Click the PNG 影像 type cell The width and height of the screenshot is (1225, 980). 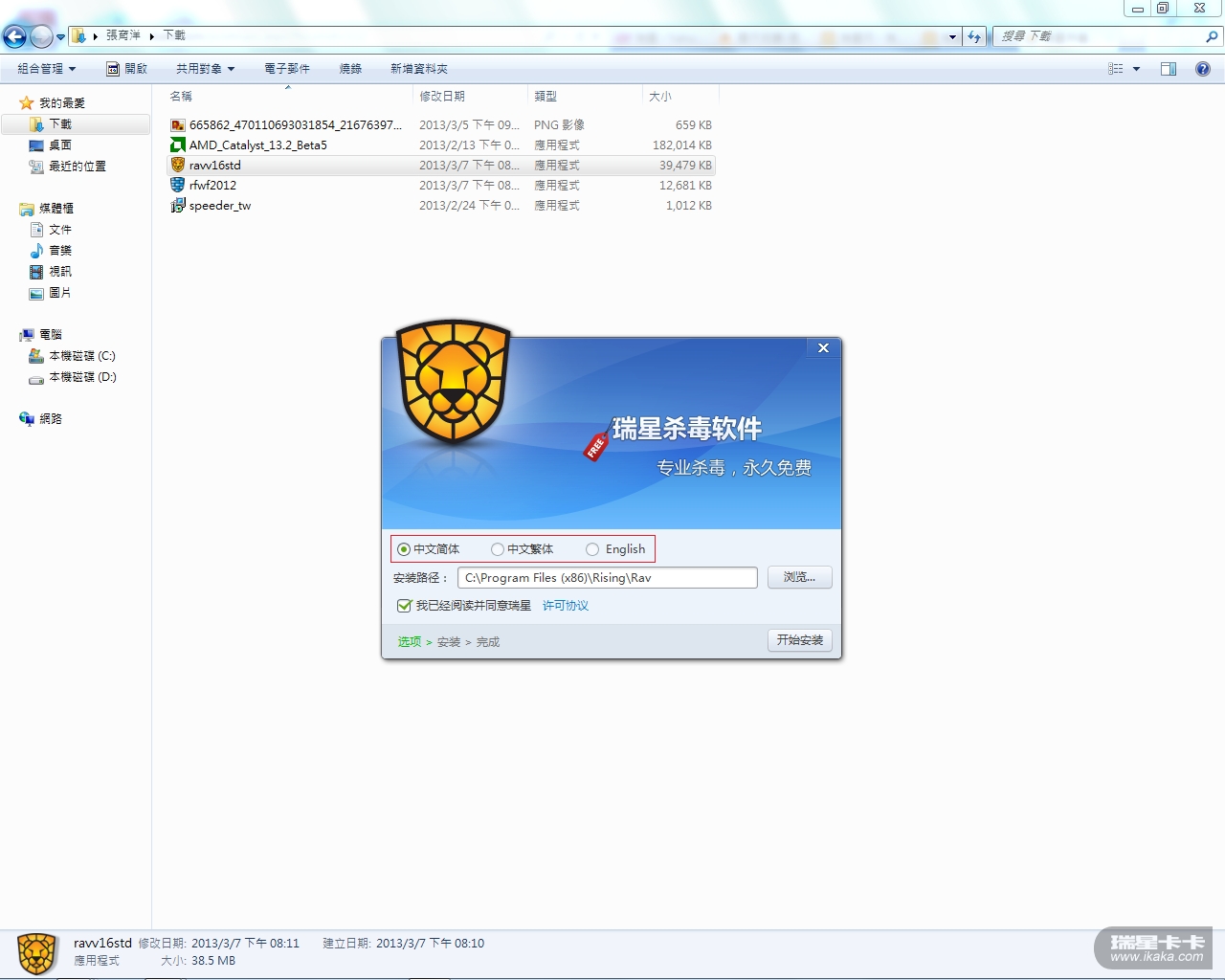click(x=559, y=125)
